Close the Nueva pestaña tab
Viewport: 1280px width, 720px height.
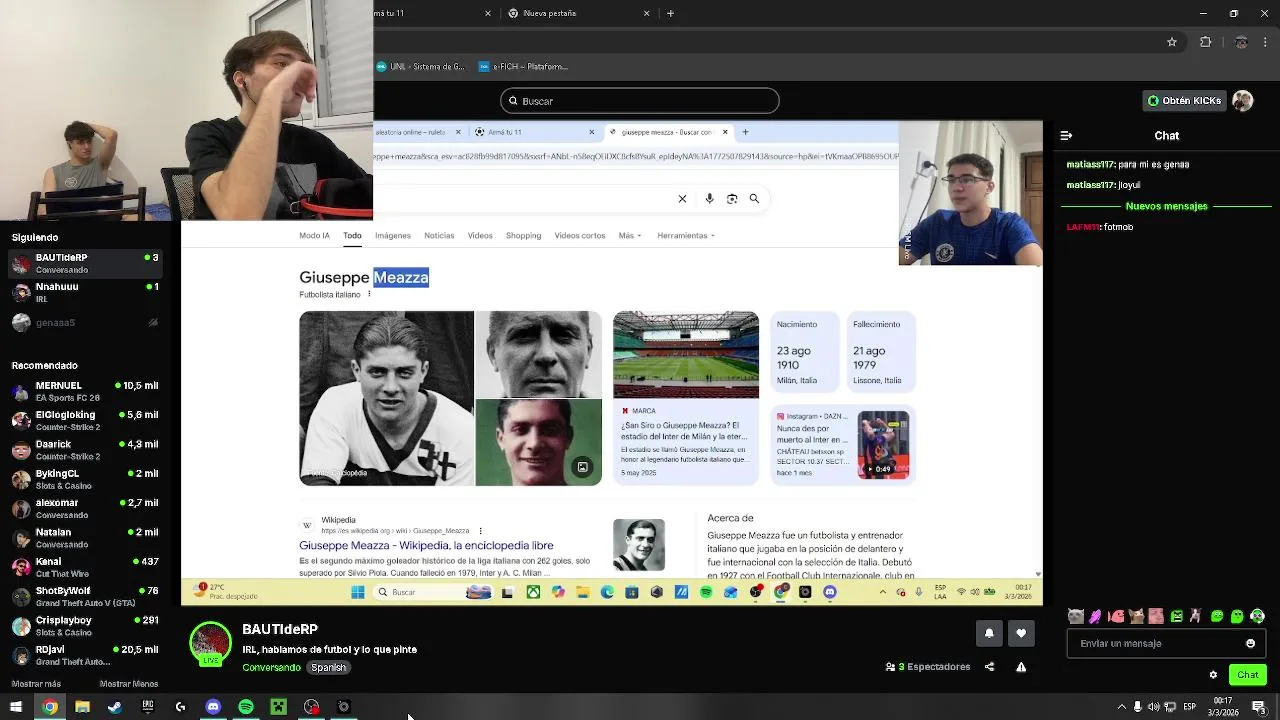(646, 13)
